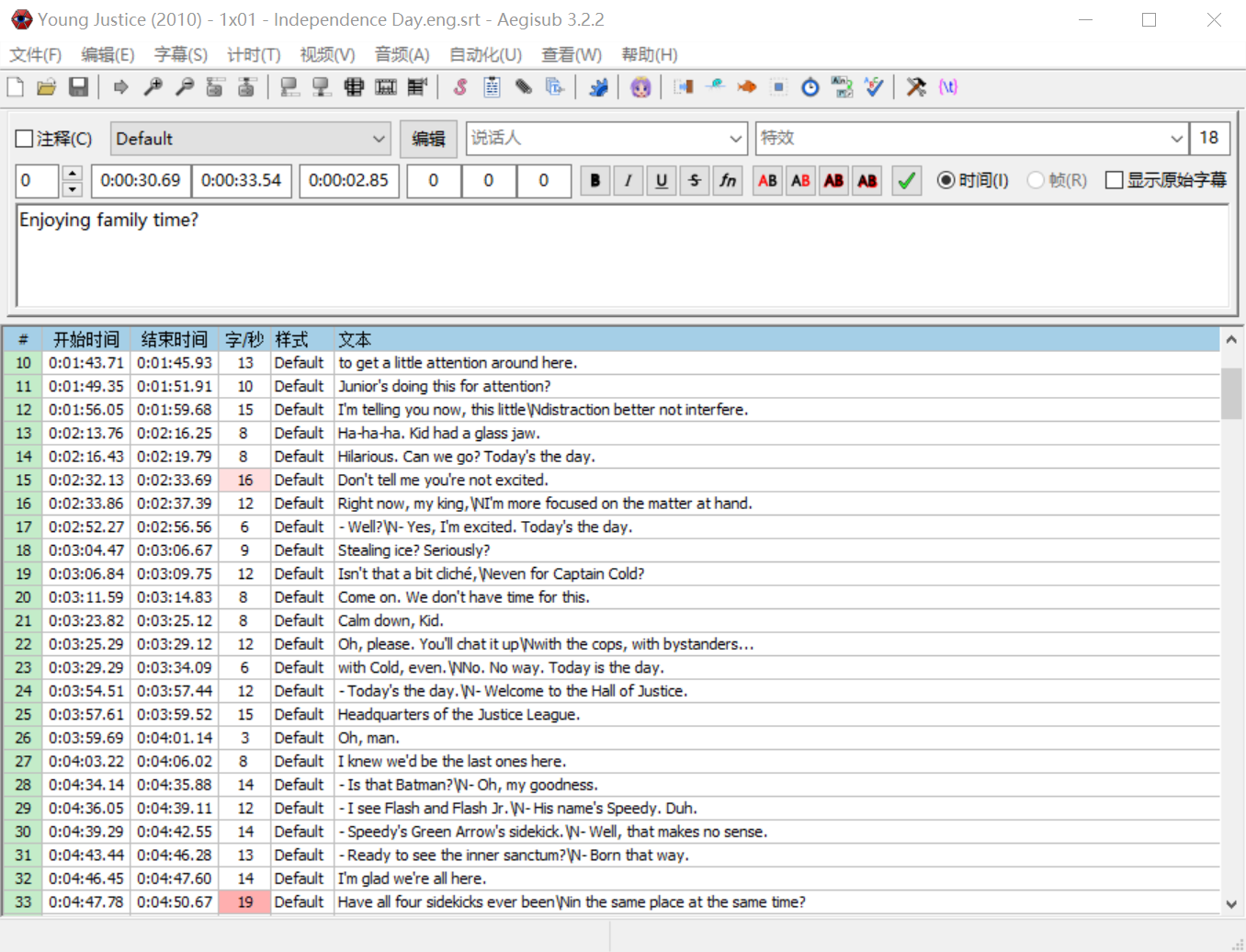
Task: Click the start time field 0:00:30.69
Action: (x=141, y=181)
